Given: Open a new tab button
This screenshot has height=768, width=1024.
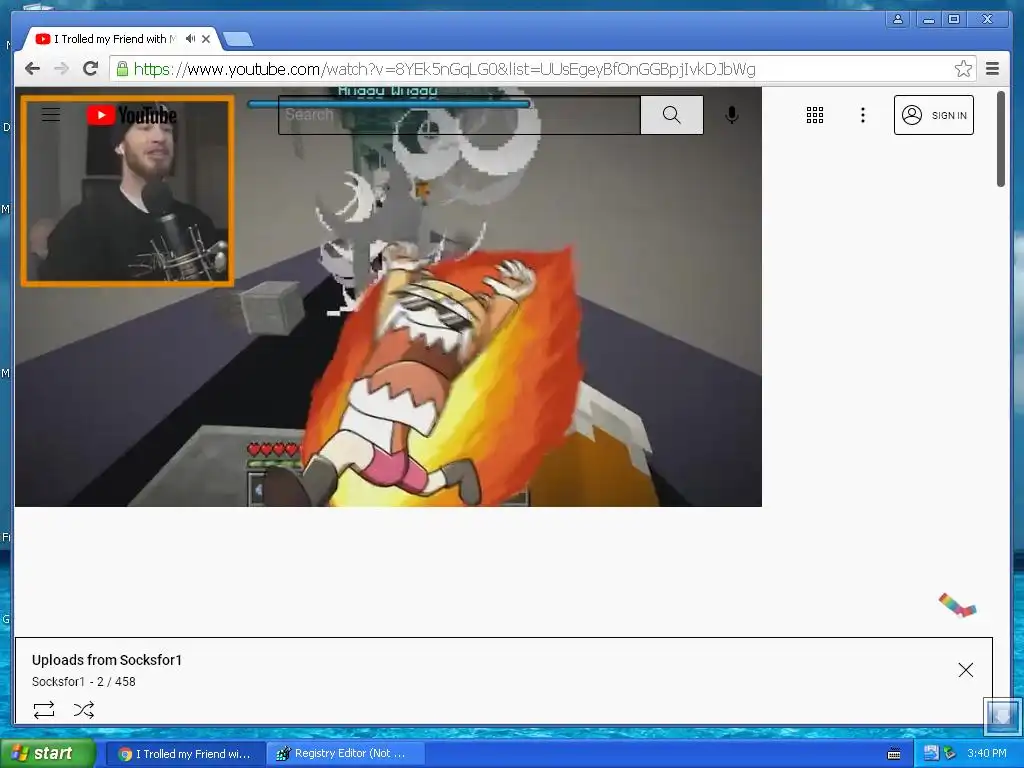Looking at the screenshot, I should click(238, 40).
